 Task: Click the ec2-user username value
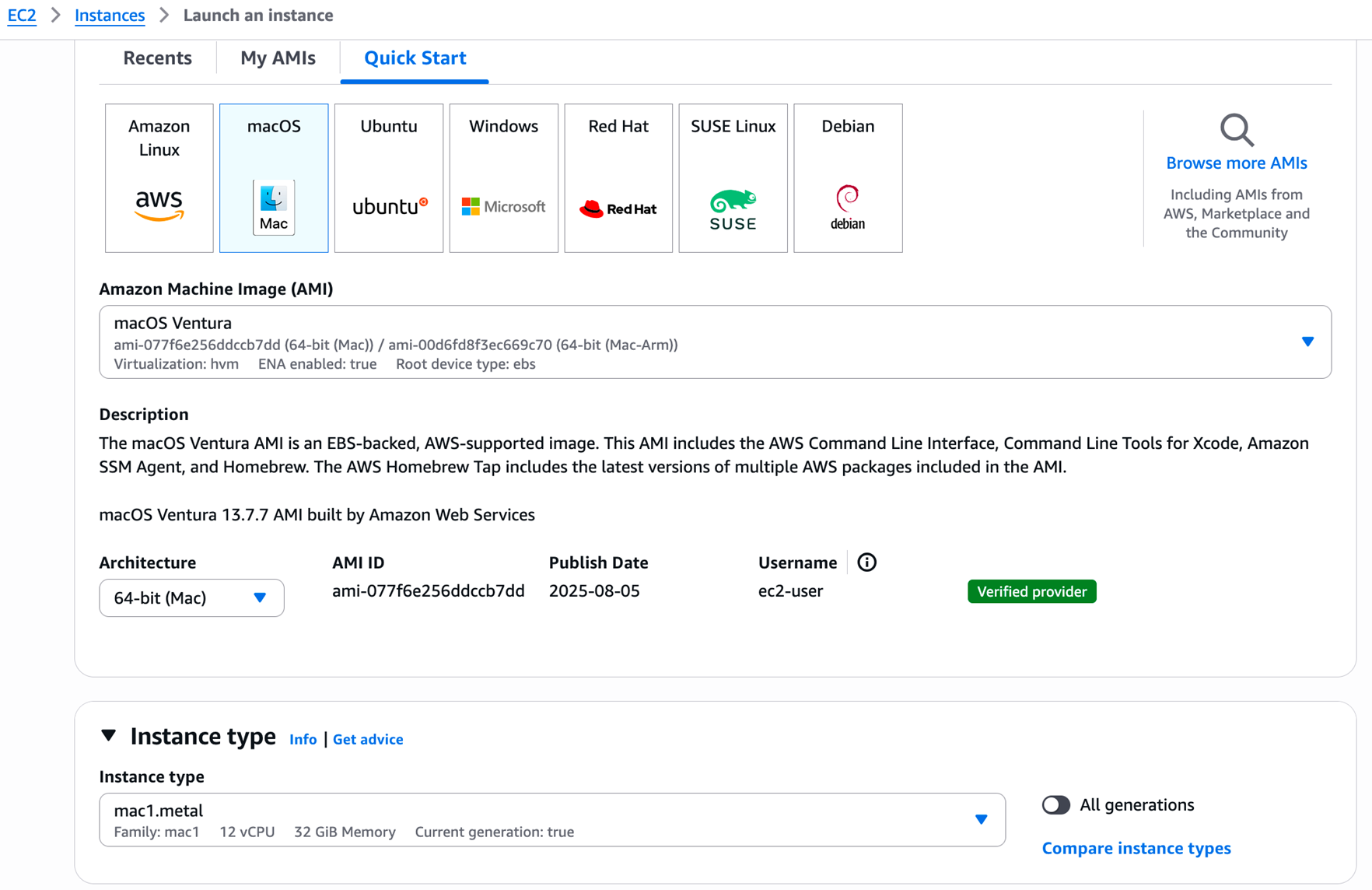790,591
